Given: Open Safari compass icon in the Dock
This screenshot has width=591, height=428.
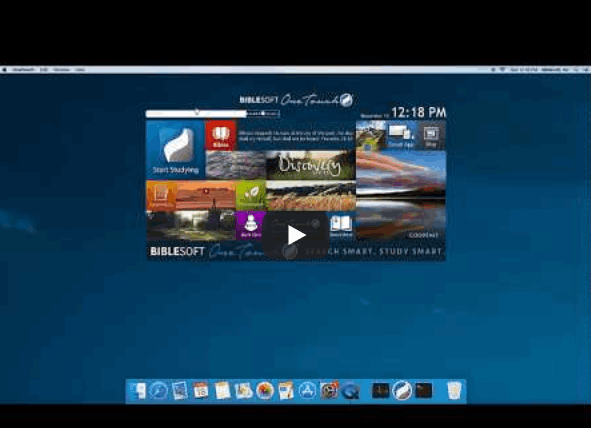Looking at the screenshot, I should pyautogui.click(x=159, y=391).
